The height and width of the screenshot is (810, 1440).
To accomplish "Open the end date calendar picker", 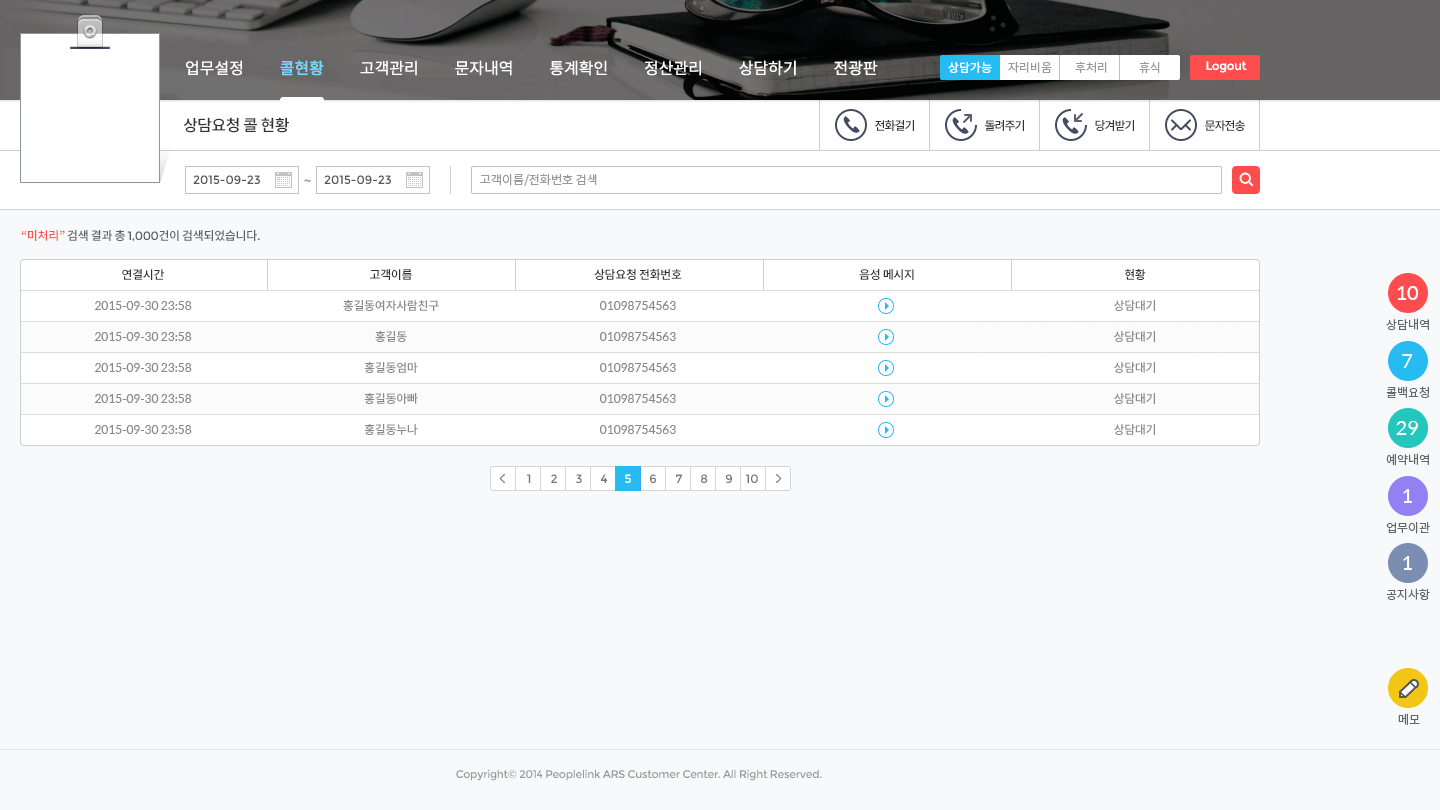I will click(414, 180).
